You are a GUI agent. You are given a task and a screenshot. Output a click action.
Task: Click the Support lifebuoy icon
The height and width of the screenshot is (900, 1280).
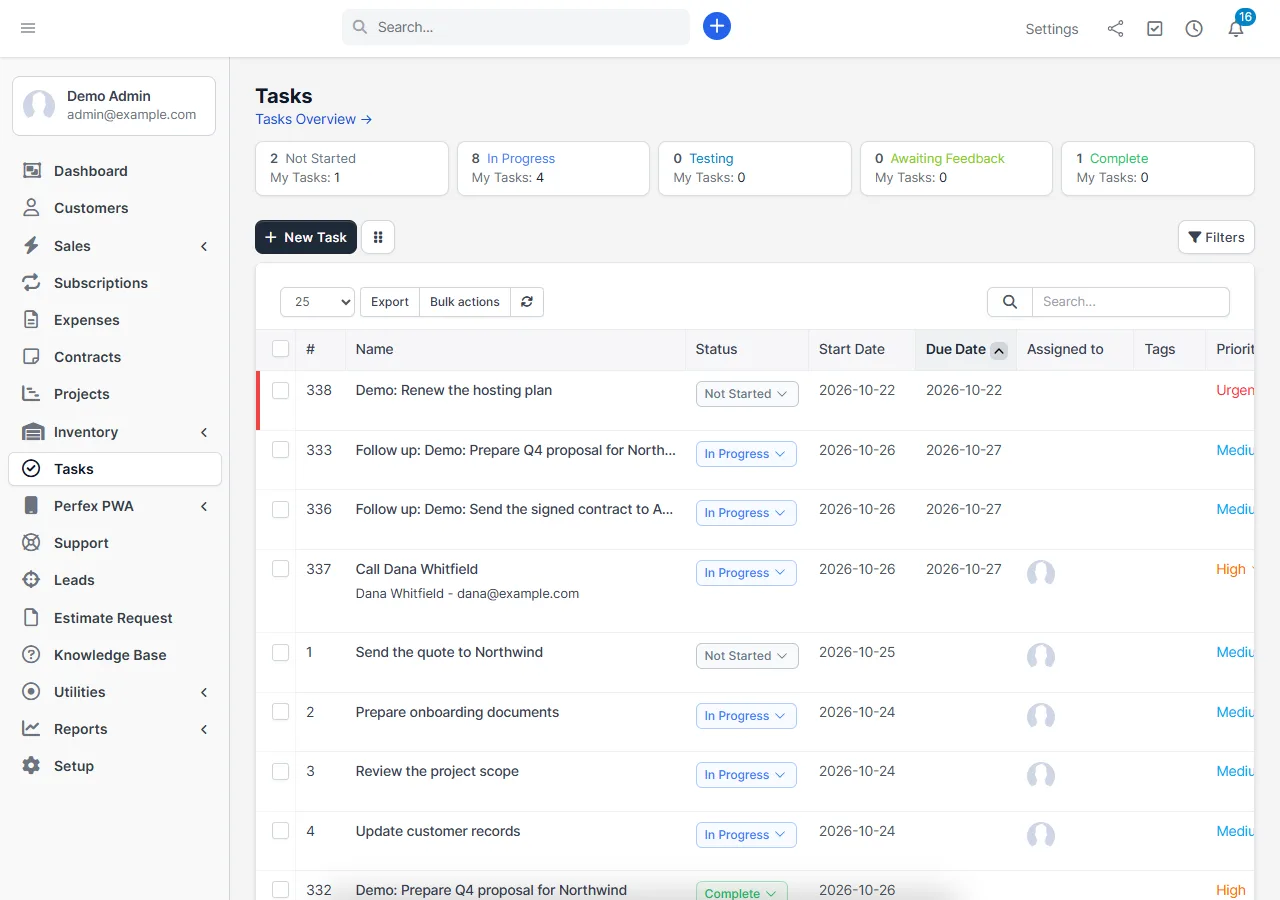(x=32, y=543)
